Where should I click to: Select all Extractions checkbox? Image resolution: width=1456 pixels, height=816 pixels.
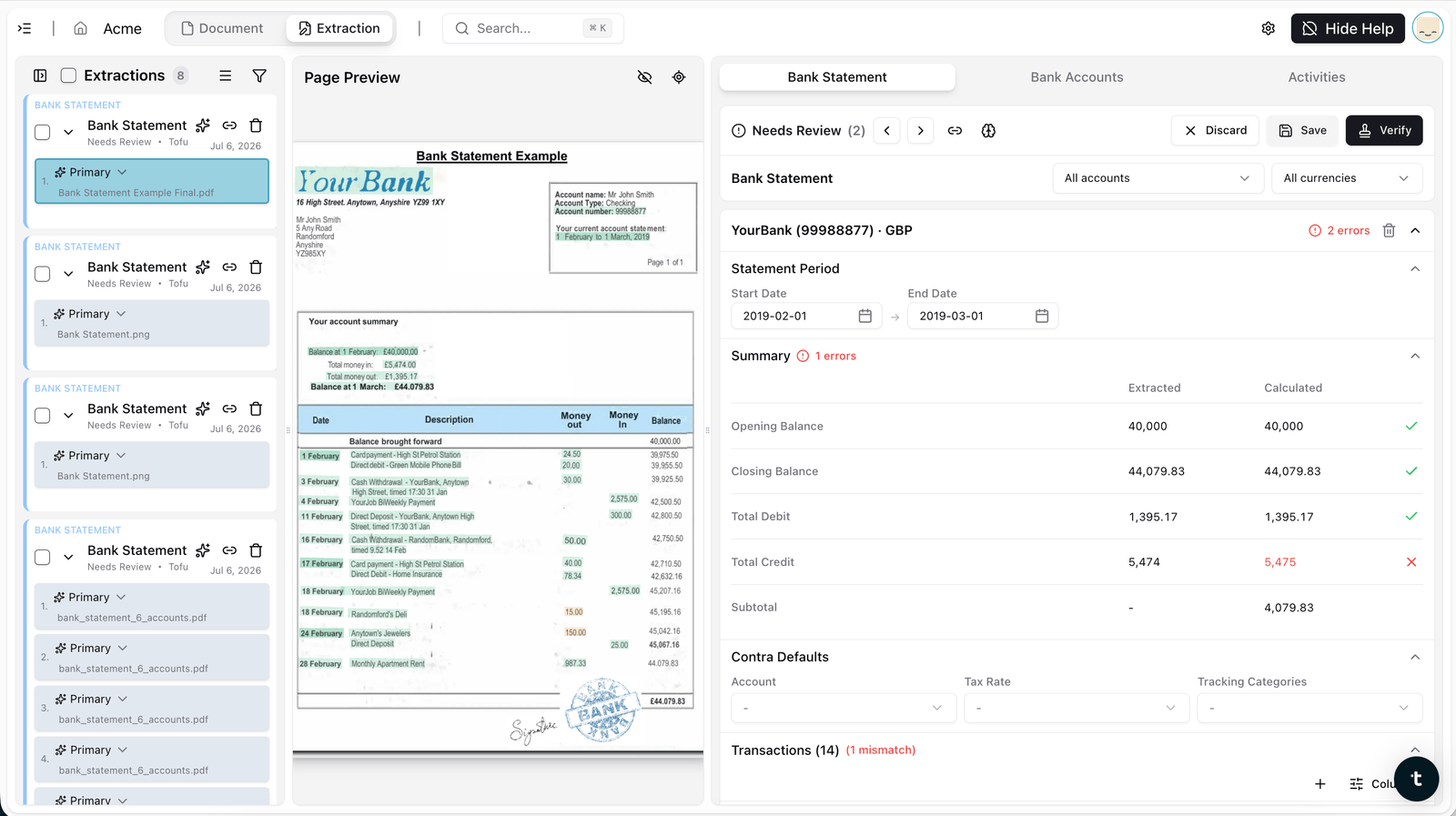point(68,76)
